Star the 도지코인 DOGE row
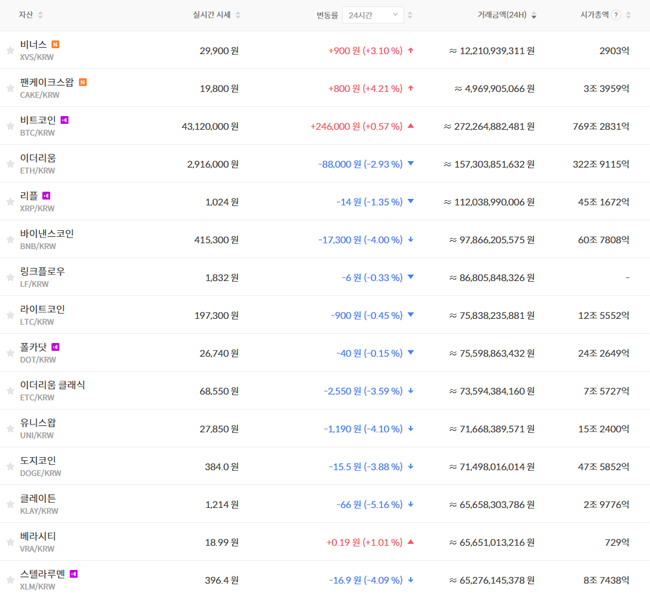650x596 pixels. click(x=10, y=467)
